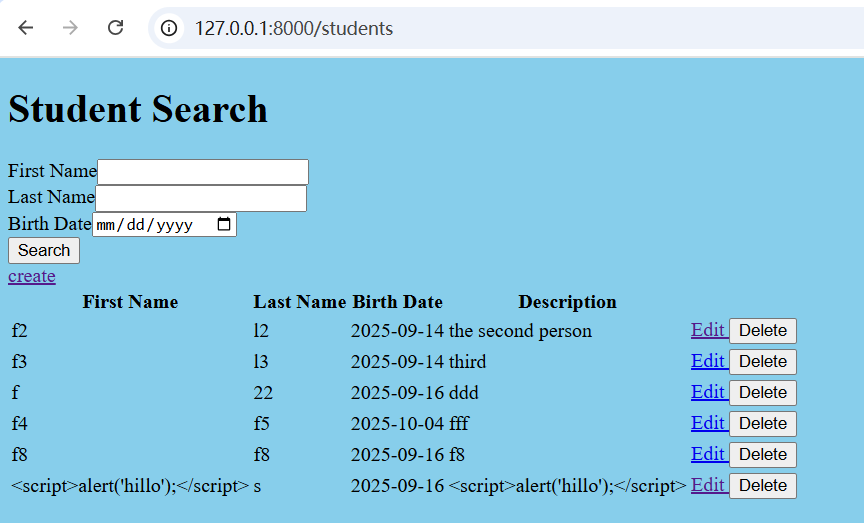Delete the f4 student
This screenshot has width=864, height=523.
tap(763, 423)
